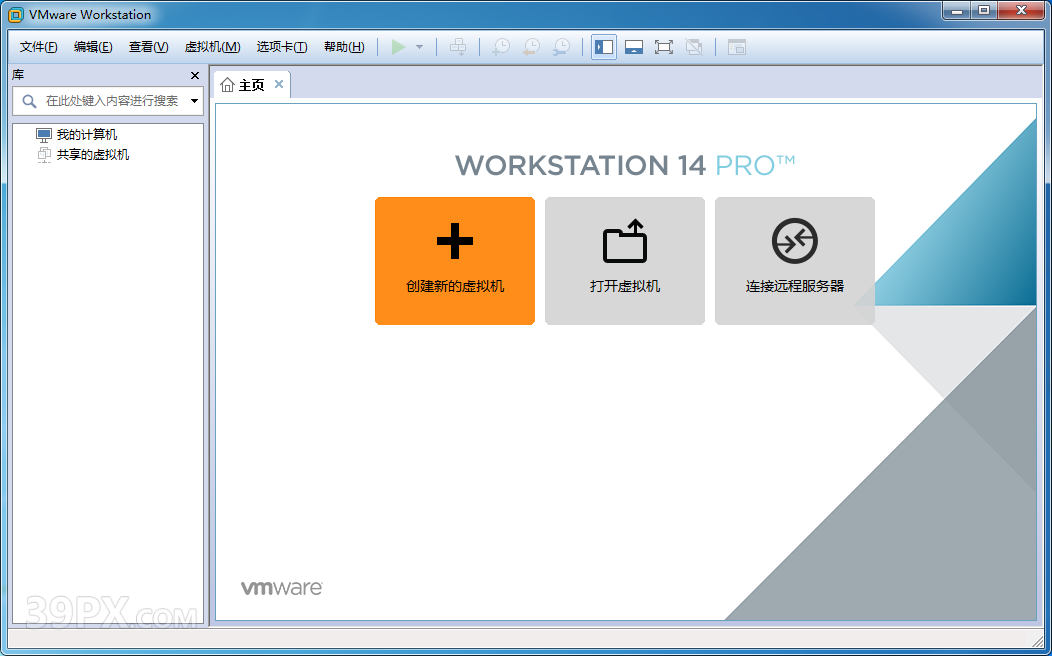Click the VMware Workstation title bar icon

point(15,14)
